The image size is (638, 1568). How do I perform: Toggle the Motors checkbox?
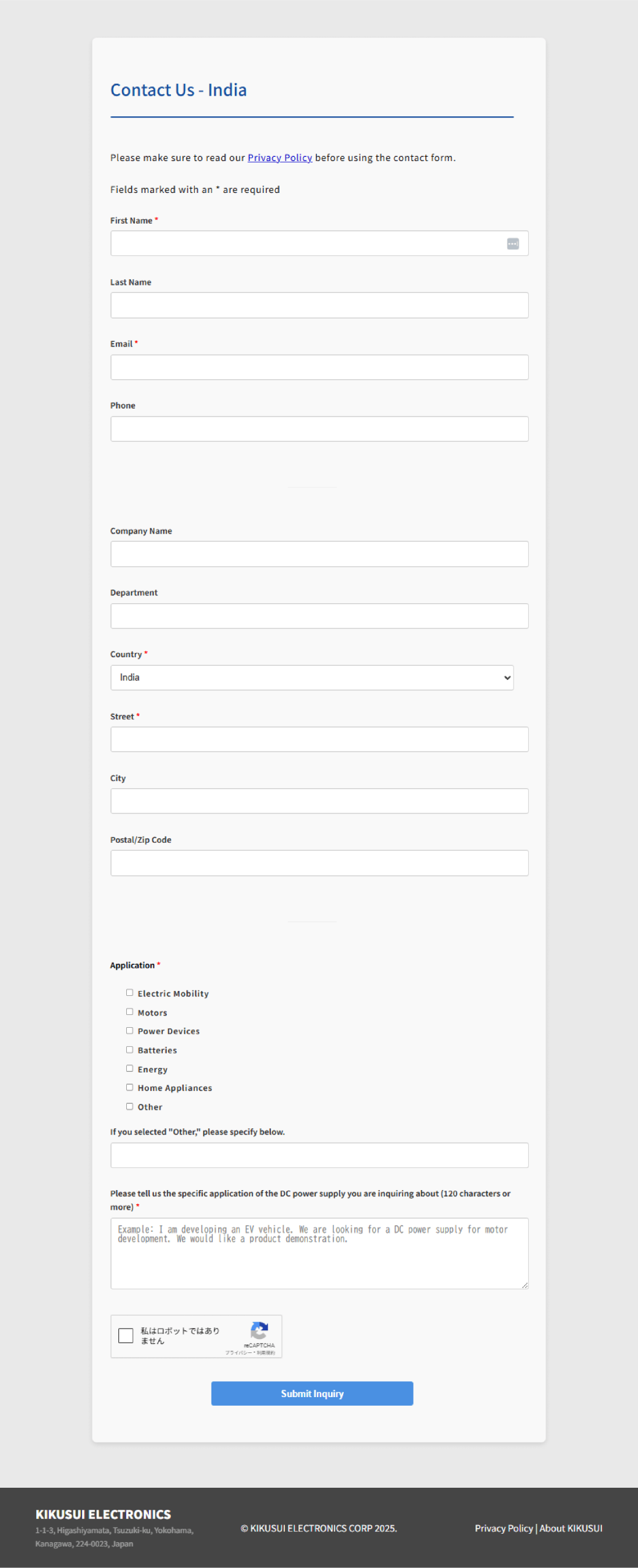pos(129,1012)
